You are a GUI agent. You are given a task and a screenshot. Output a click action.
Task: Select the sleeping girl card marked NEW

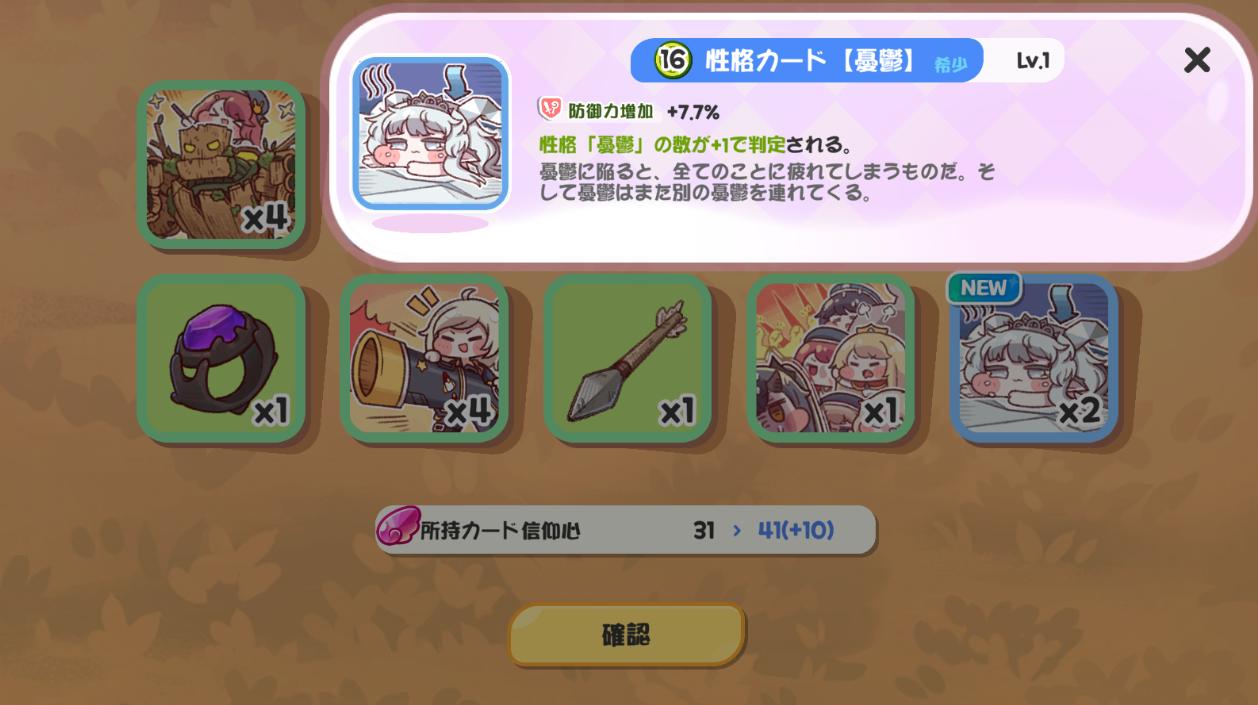pyautogui.click(x=1034, y=358)
